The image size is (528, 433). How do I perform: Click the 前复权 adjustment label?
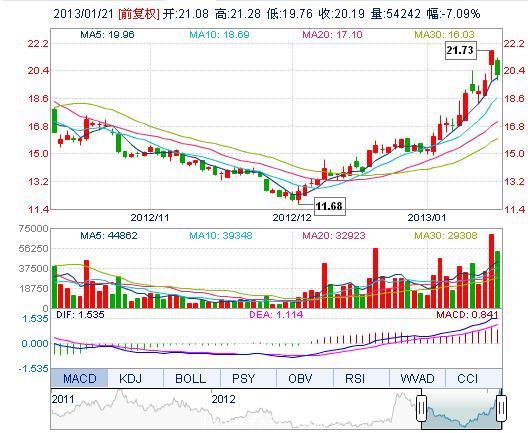click(139, 14)
